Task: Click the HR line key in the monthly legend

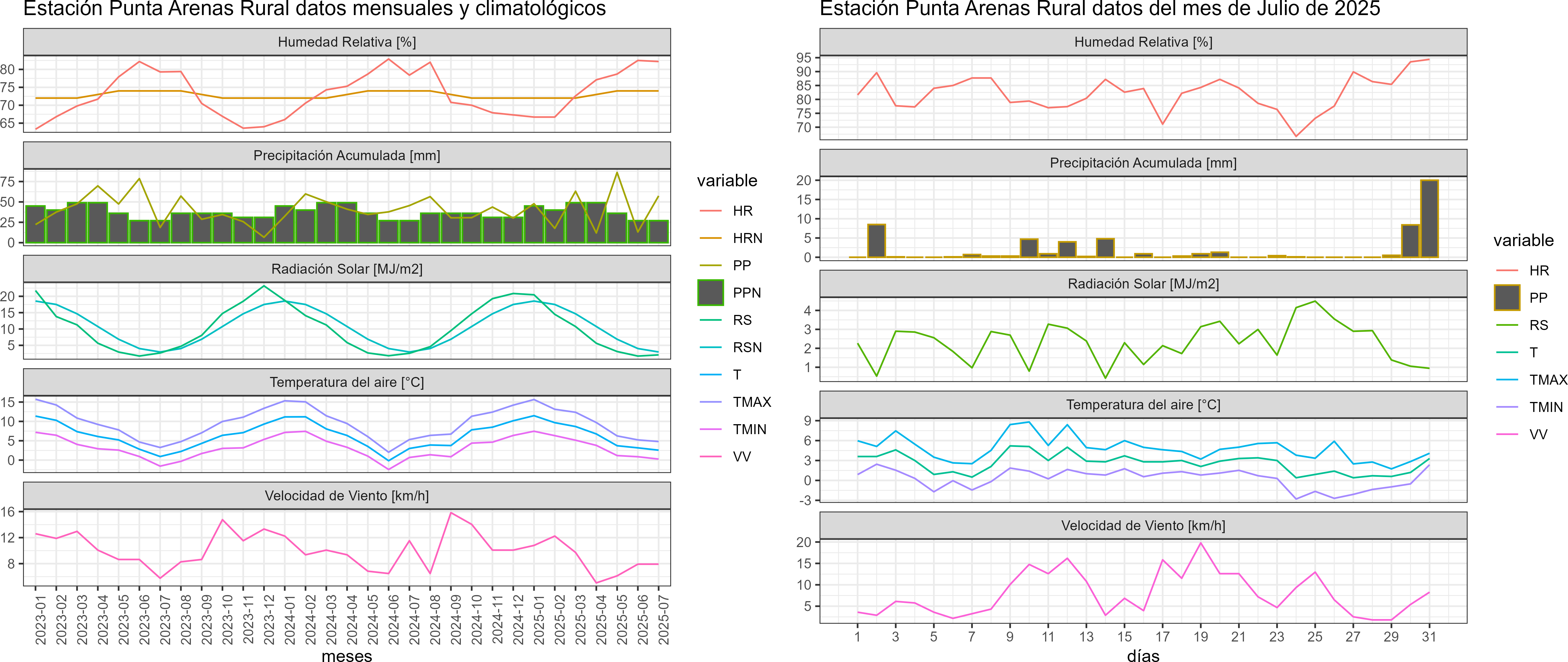Action: [710, 211]
